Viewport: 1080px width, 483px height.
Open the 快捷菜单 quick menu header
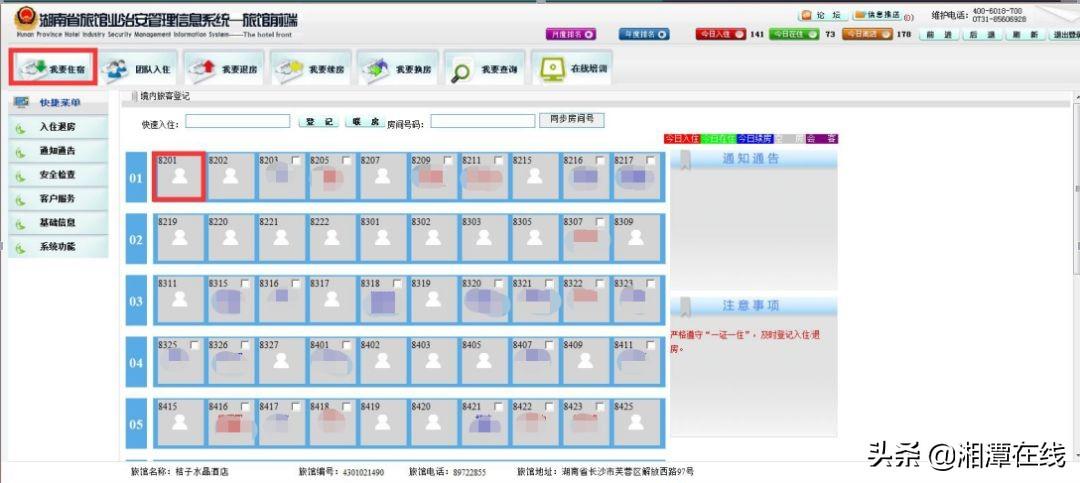[x=58, y=103]
